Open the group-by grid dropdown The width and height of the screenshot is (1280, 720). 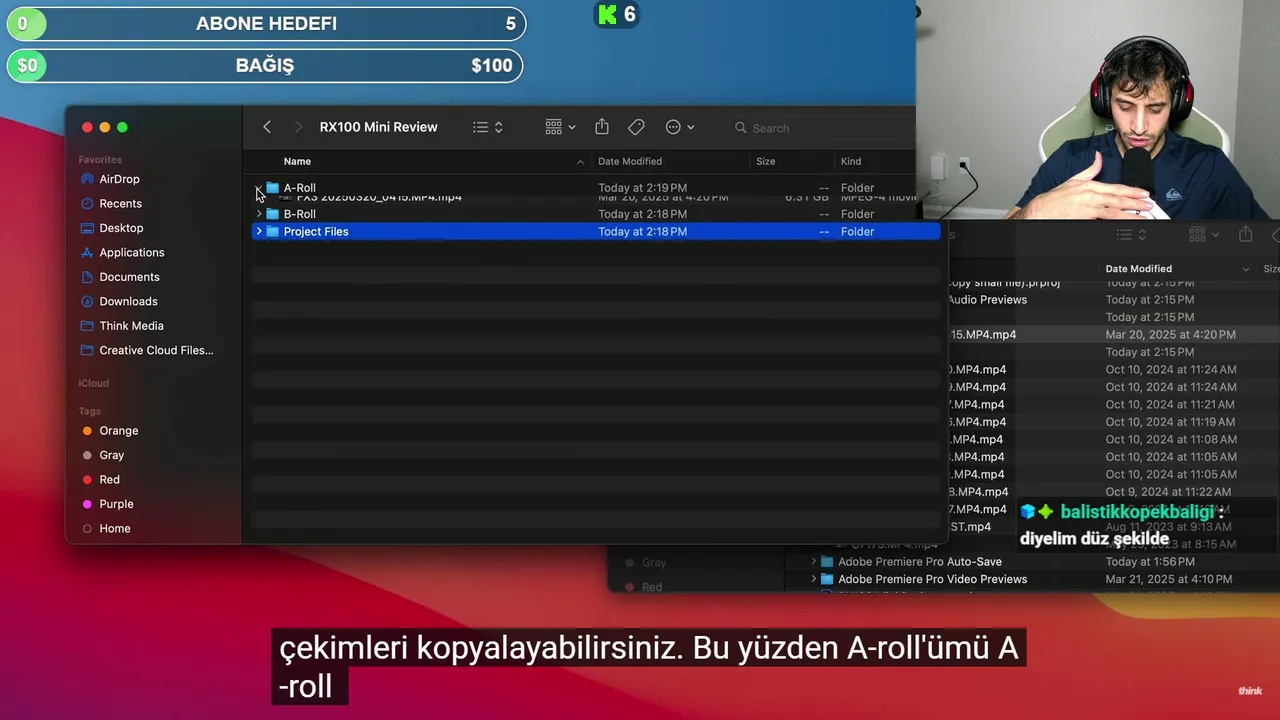coord(560,127)
